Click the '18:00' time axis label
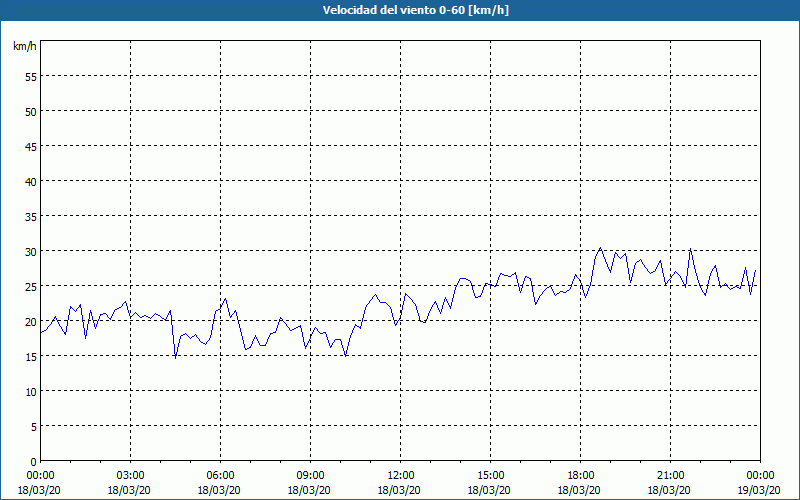Screen dimensions: 800x500 pyautogui.click(x=581, y=476)
